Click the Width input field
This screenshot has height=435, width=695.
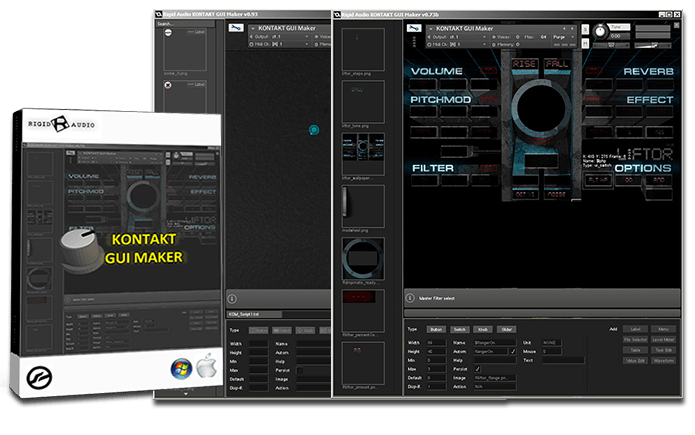tap(434, 340)
